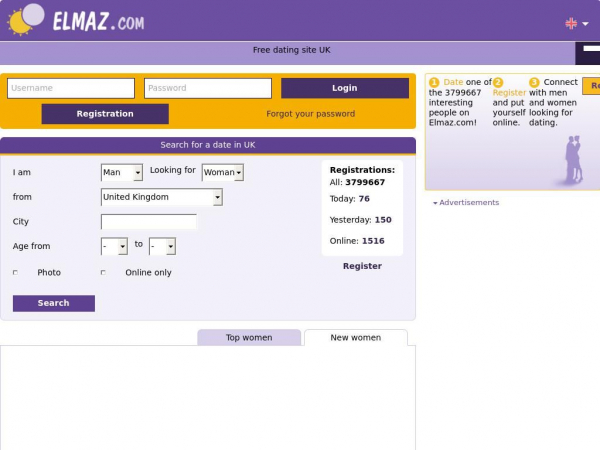The height and width of the screenshot is (450, 600).
Task: Click the Register link under statistics
Action: pos(362,266)
